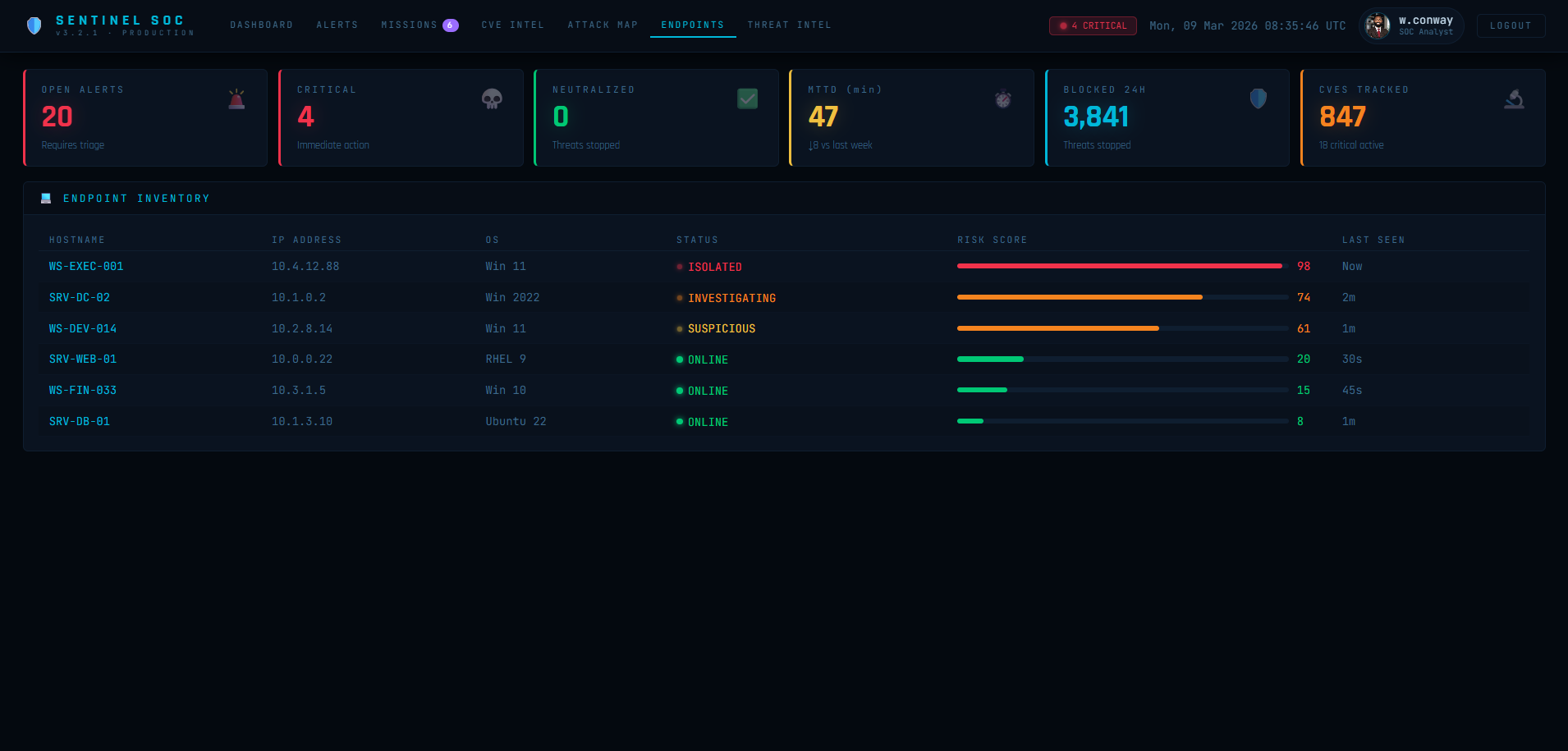Click the ONLINE status of WS-FIN-033
Screen dimensions: 1568x751
click(x=708, y=392)
